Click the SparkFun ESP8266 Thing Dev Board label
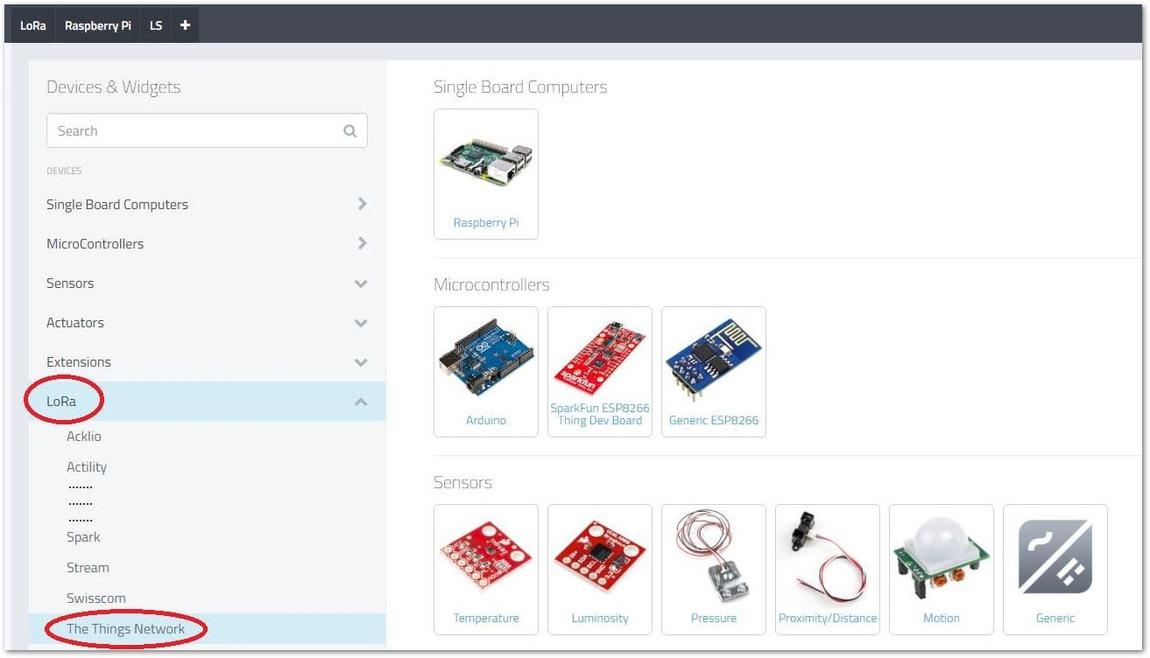The image size is (1150, 658). click(600, 414)
